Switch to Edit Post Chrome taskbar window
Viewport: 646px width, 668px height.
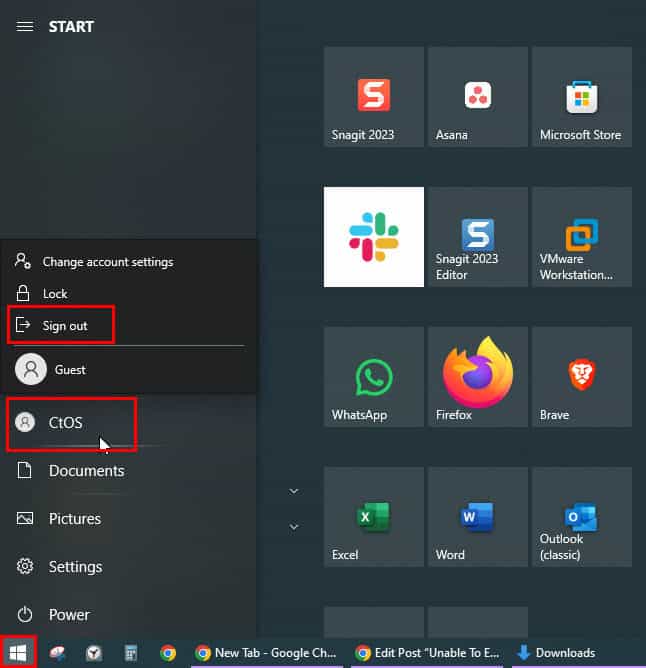point(428,653)
